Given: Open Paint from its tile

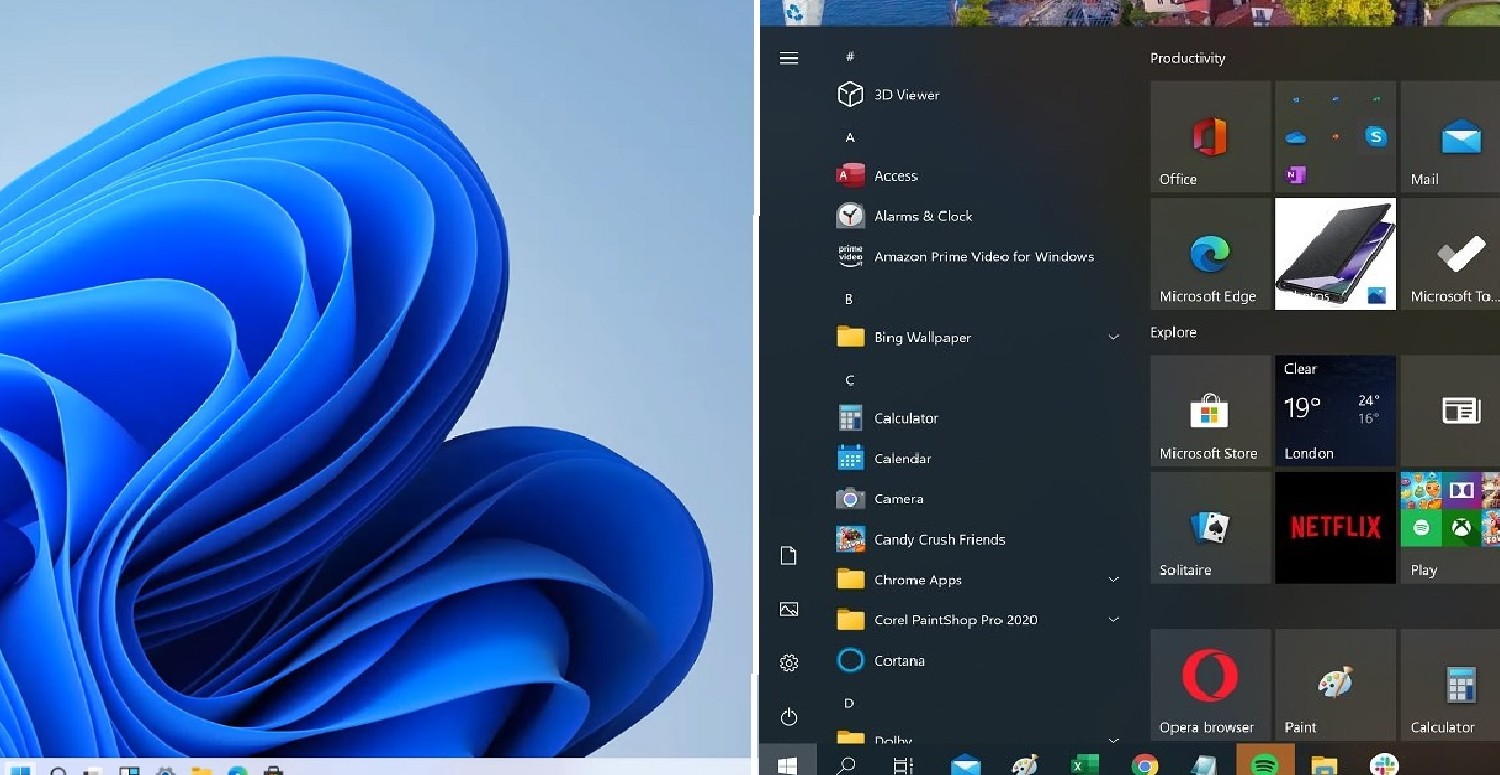Looking at the screenshot, I should click(x=1335, y=684).
